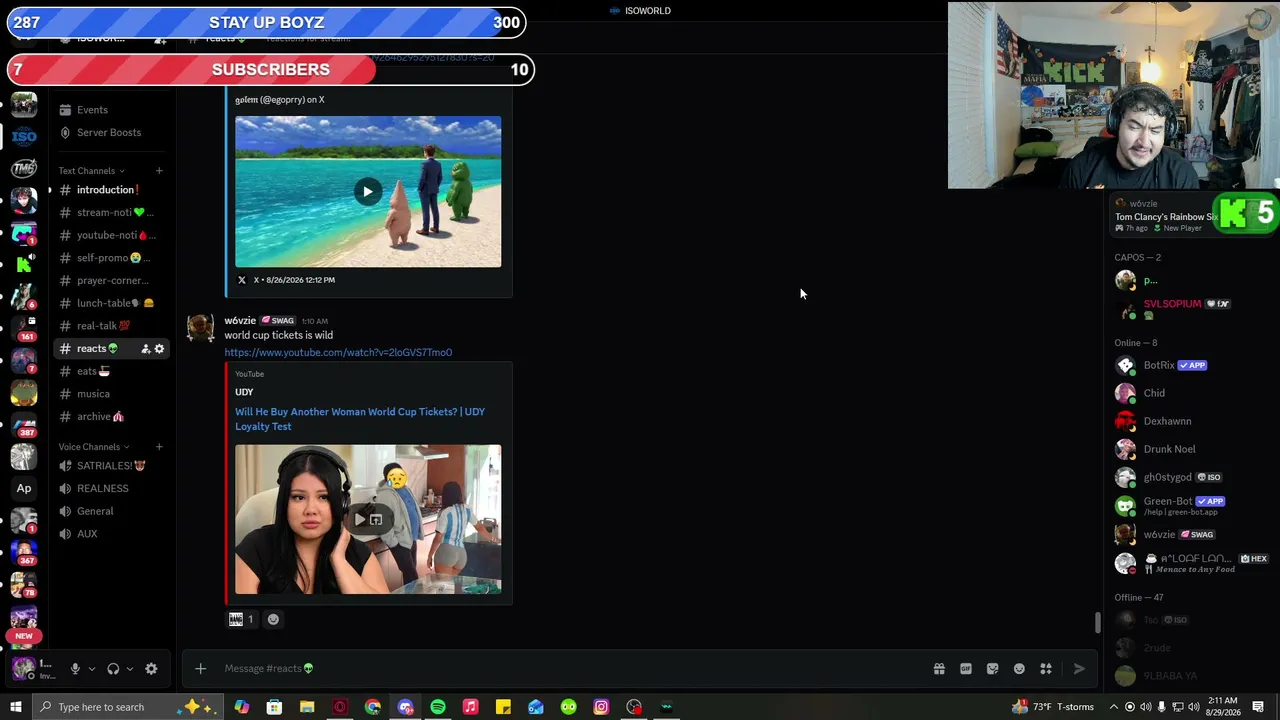The height and width of the screenshot is (720, 1280).
Task: Open the server with 161 unread badge
Action: [x=24, y=328]
